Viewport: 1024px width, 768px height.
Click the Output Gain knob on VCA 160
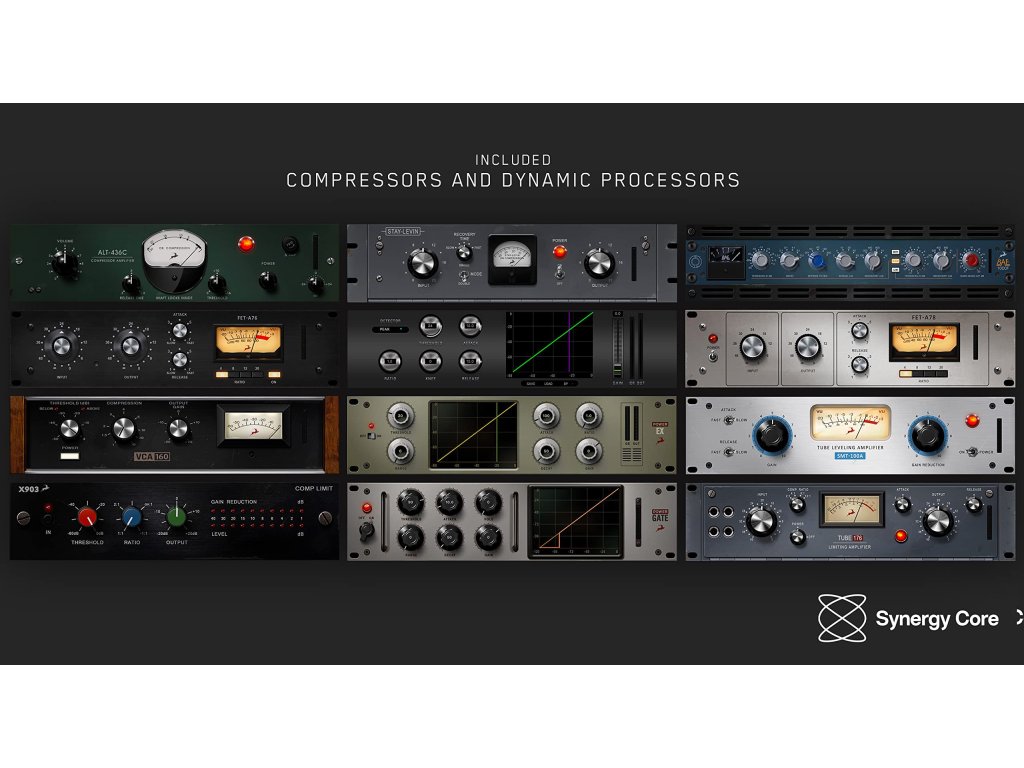pyautogui.click(x=178, y=428)
